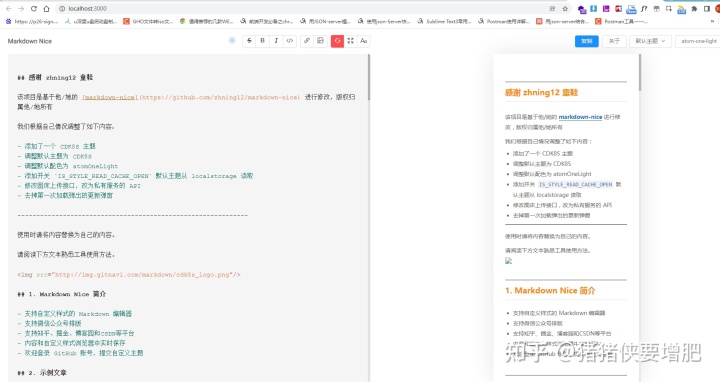The image size is (720, 382).
Task: Click the 'IS_STYLE_READ_CACHE_OPEN' line in the editor
Action: (x=135, y=176)
